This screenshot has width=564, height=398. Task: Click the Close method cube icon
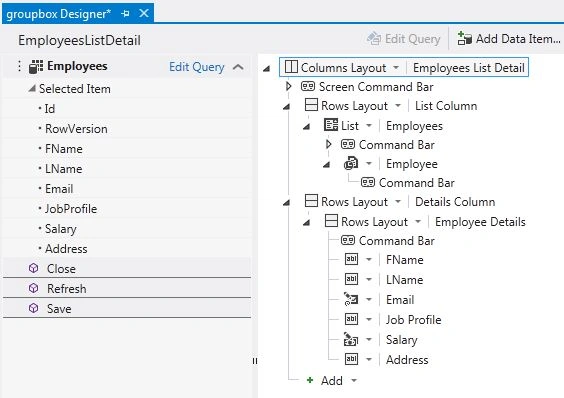click(33, 268)
